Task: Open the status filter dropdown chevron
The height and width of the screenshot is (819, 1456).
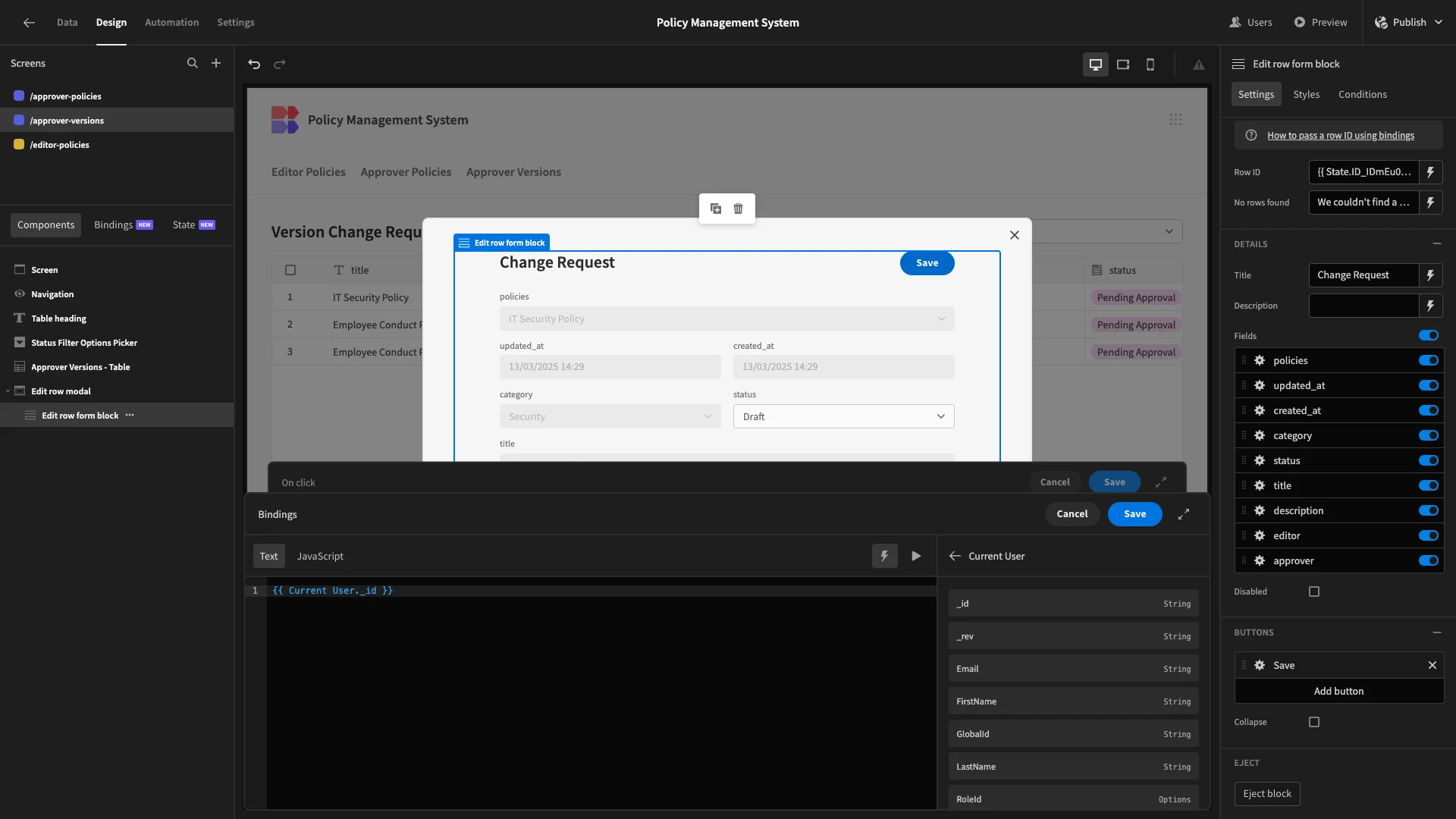Action: click(1169, 231)
